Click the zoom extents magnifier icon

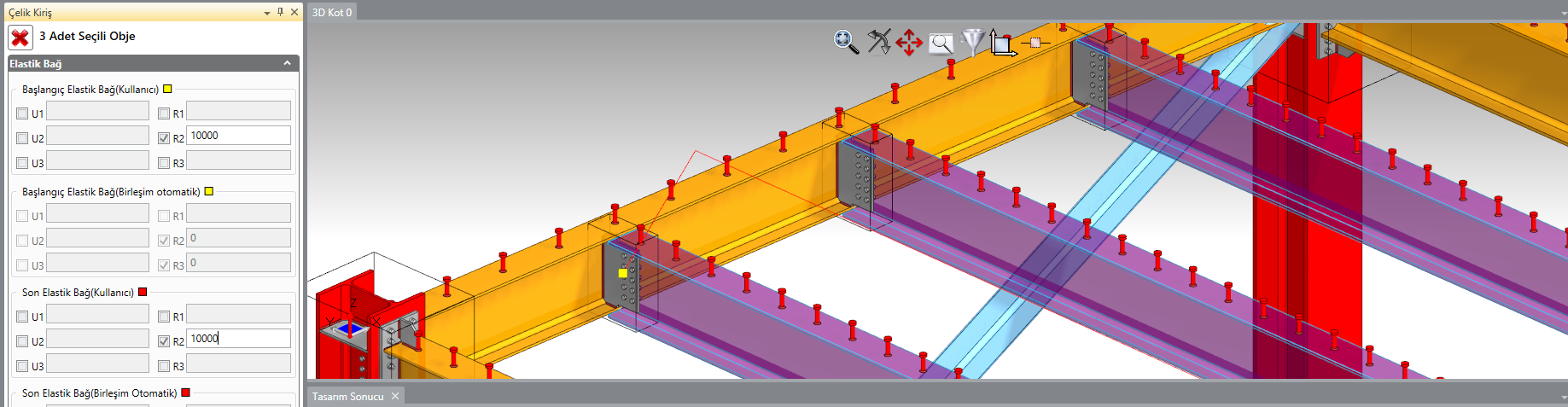(x=846, y=42)
